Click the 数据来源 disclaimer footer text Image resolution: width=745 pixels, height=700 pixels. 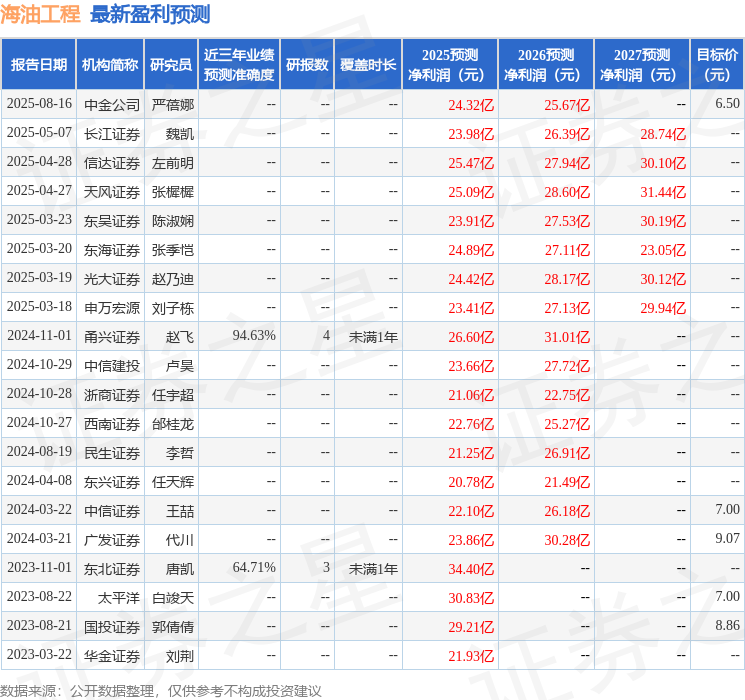(161, 690)
